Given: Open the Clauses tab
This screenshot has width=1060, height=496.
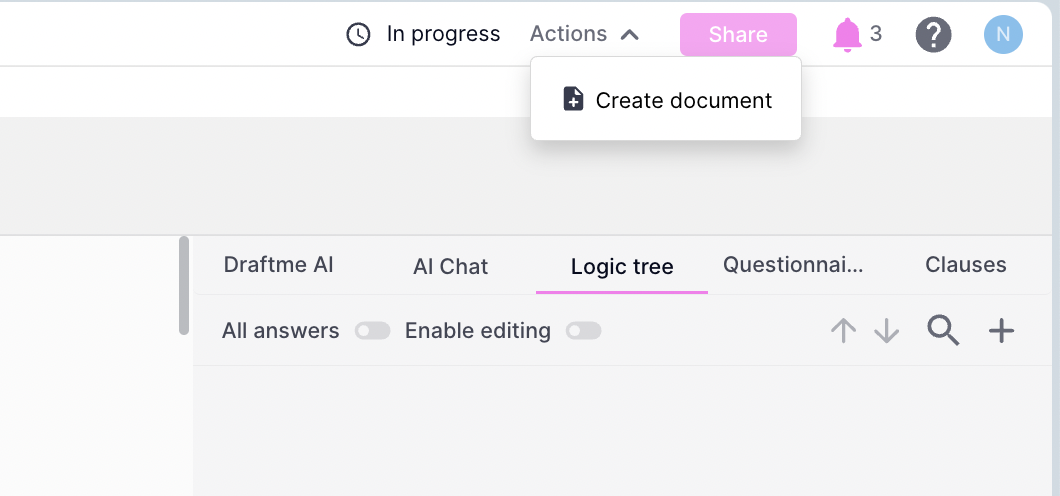Looking at the screenshot, I should tap(965, 265).
